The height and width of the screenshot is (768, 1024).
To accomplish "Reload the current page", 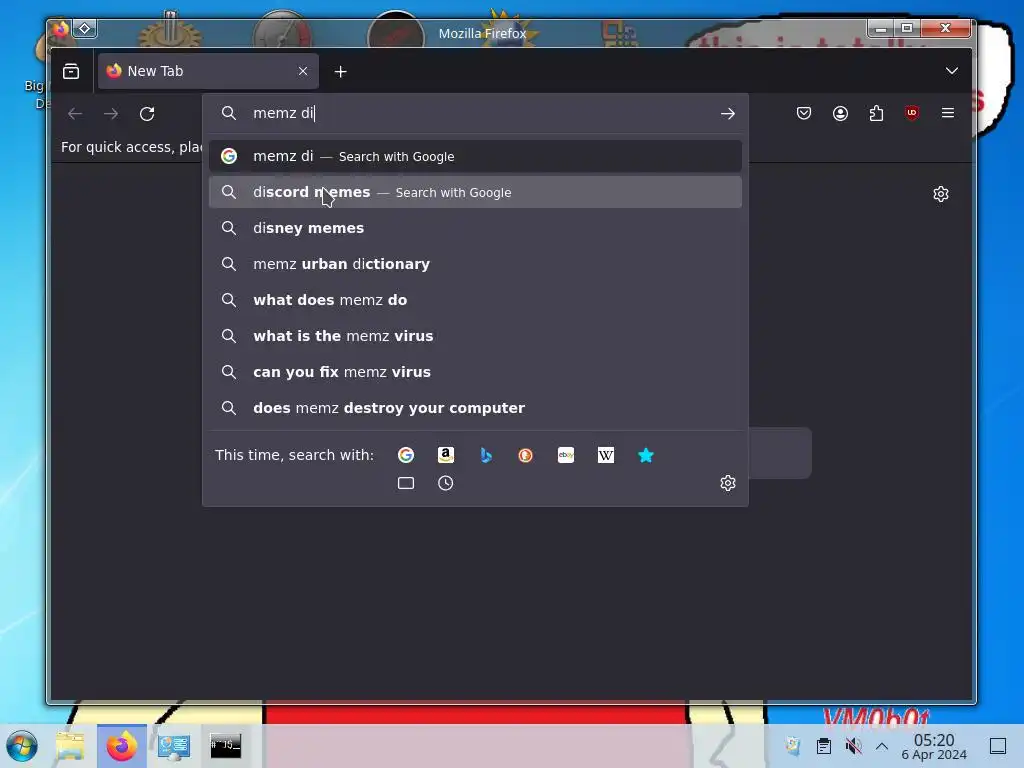I will [147, 114].
